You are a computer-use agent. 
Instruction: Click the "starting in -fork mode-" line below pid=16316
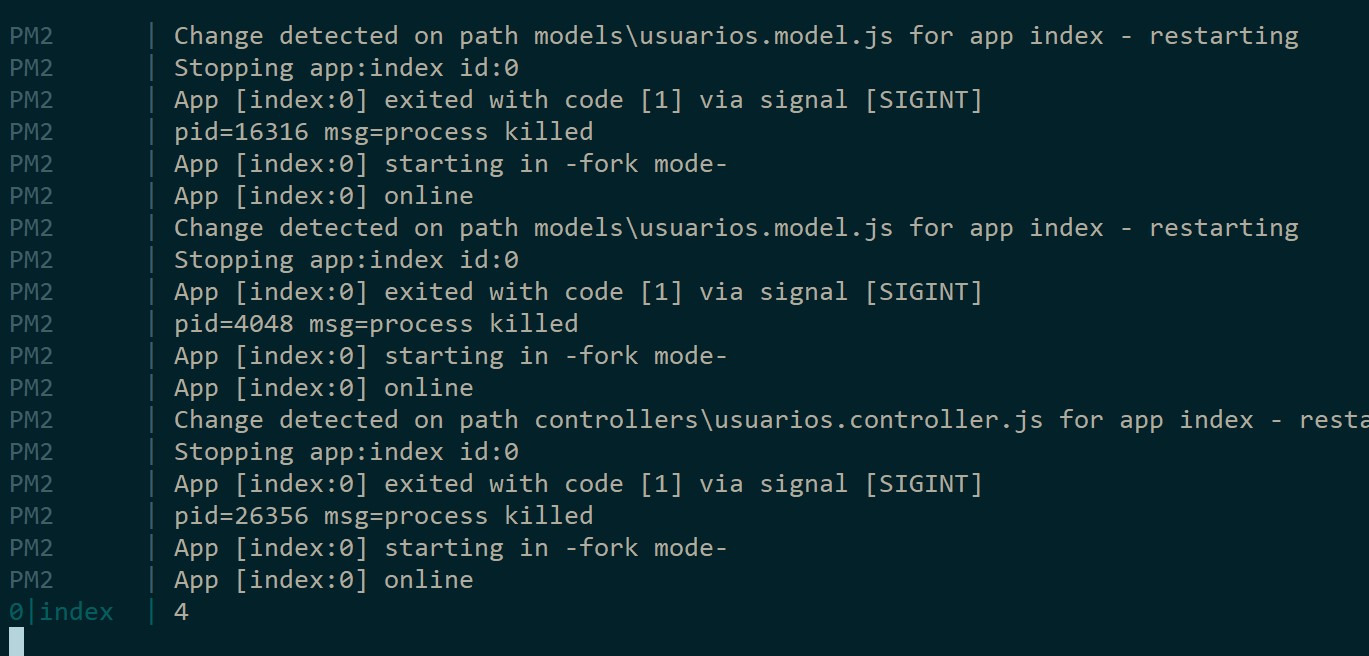click(x=450, y=164)
